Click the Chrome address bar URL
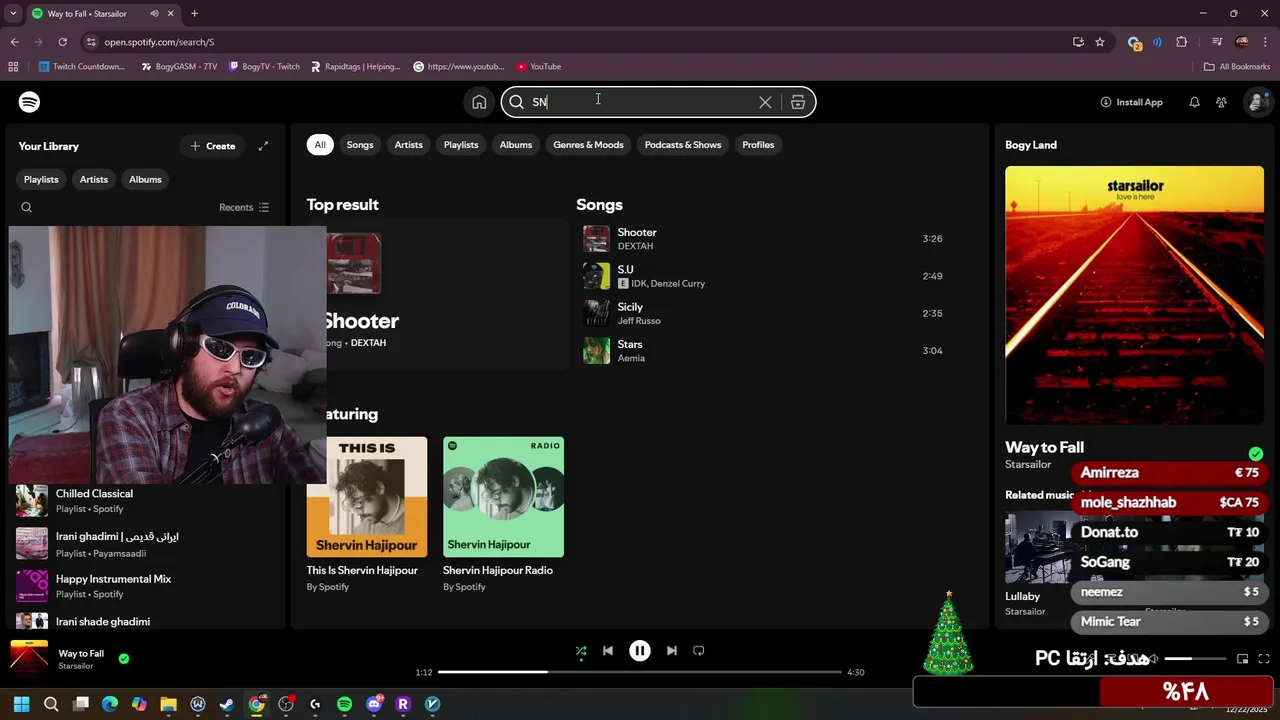1280x720 pixels. click(159, 42)
